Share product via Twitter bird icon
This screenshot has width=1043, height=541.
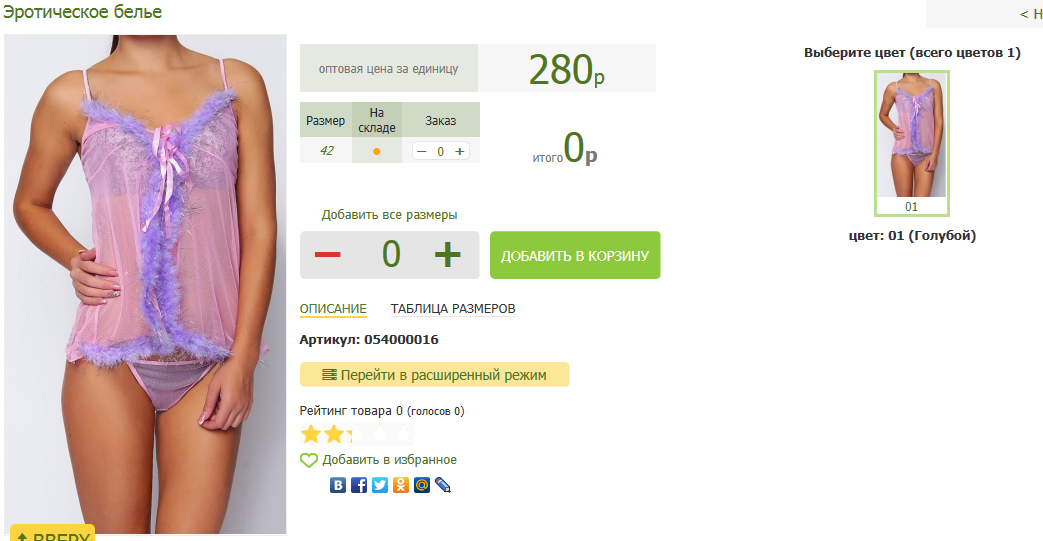pos(380,485)
